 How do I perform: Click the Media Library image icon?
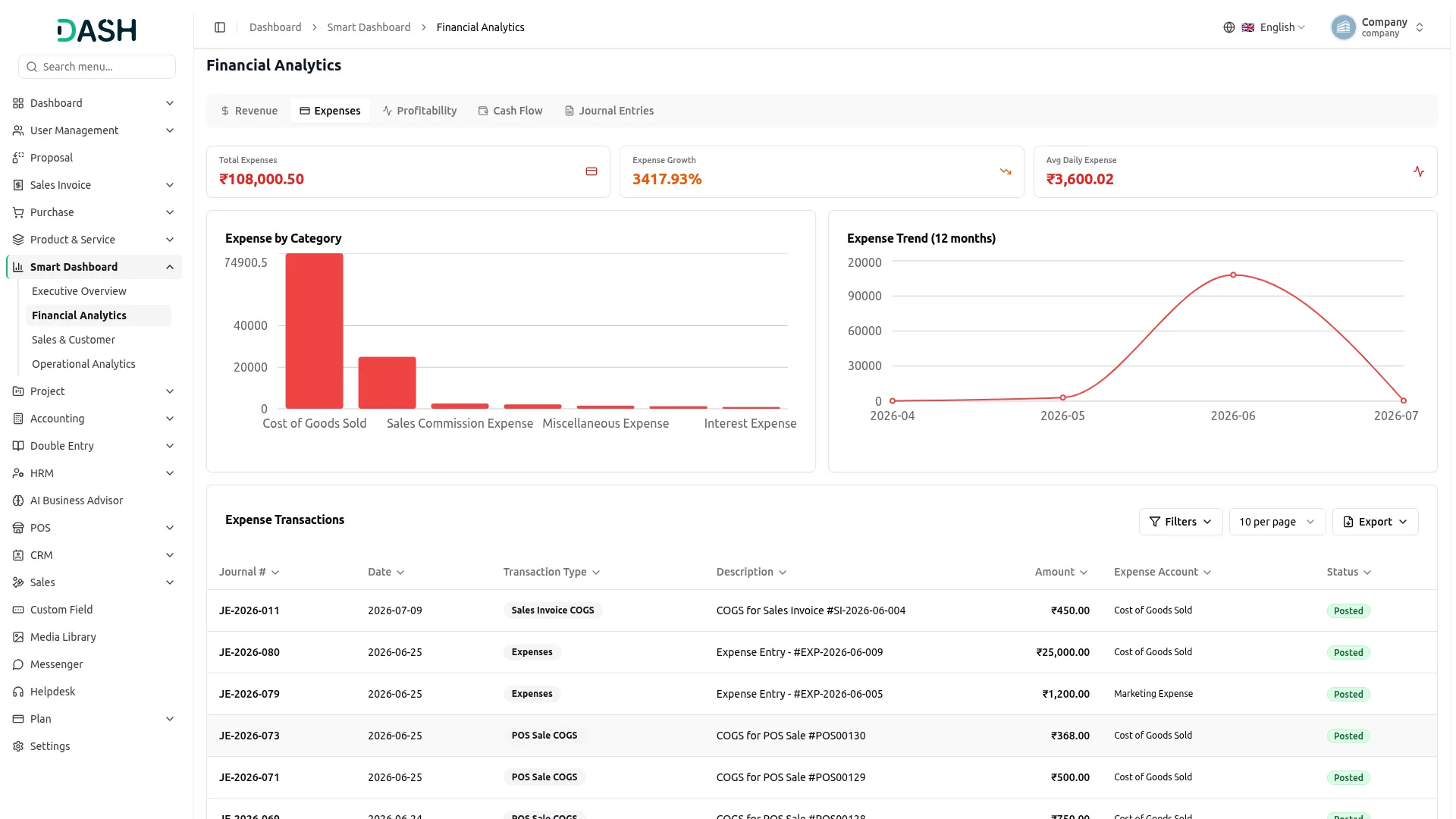(x=18, y=637)
